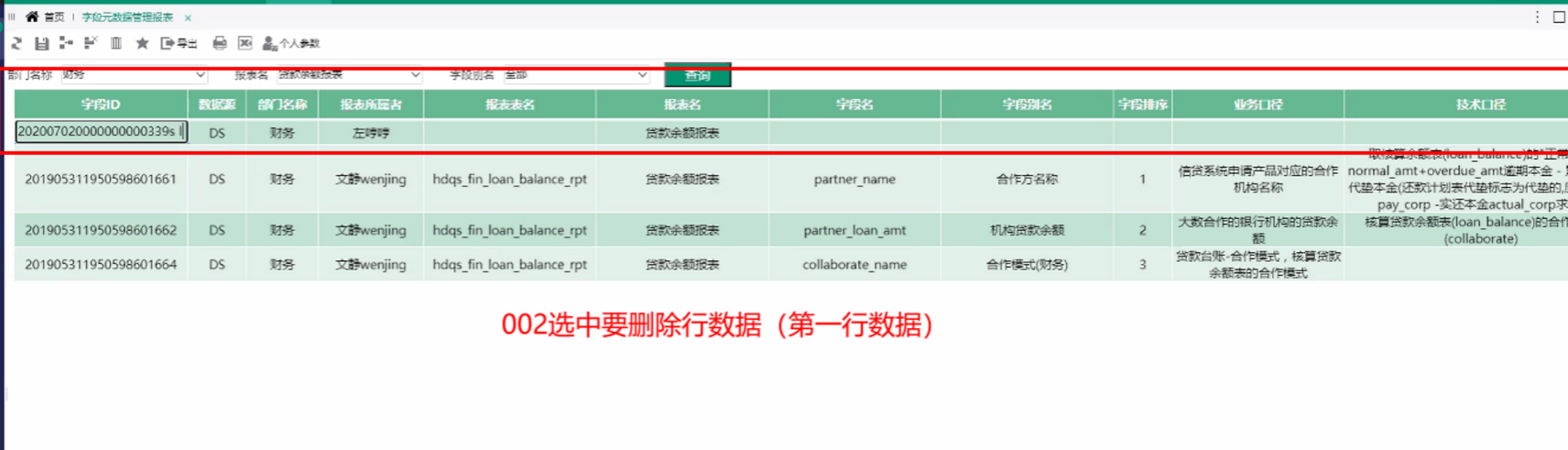Click the 机构贷款余额 alias cell
Viewport: 1568px width, 450px height.
(x=1027, y=230)
